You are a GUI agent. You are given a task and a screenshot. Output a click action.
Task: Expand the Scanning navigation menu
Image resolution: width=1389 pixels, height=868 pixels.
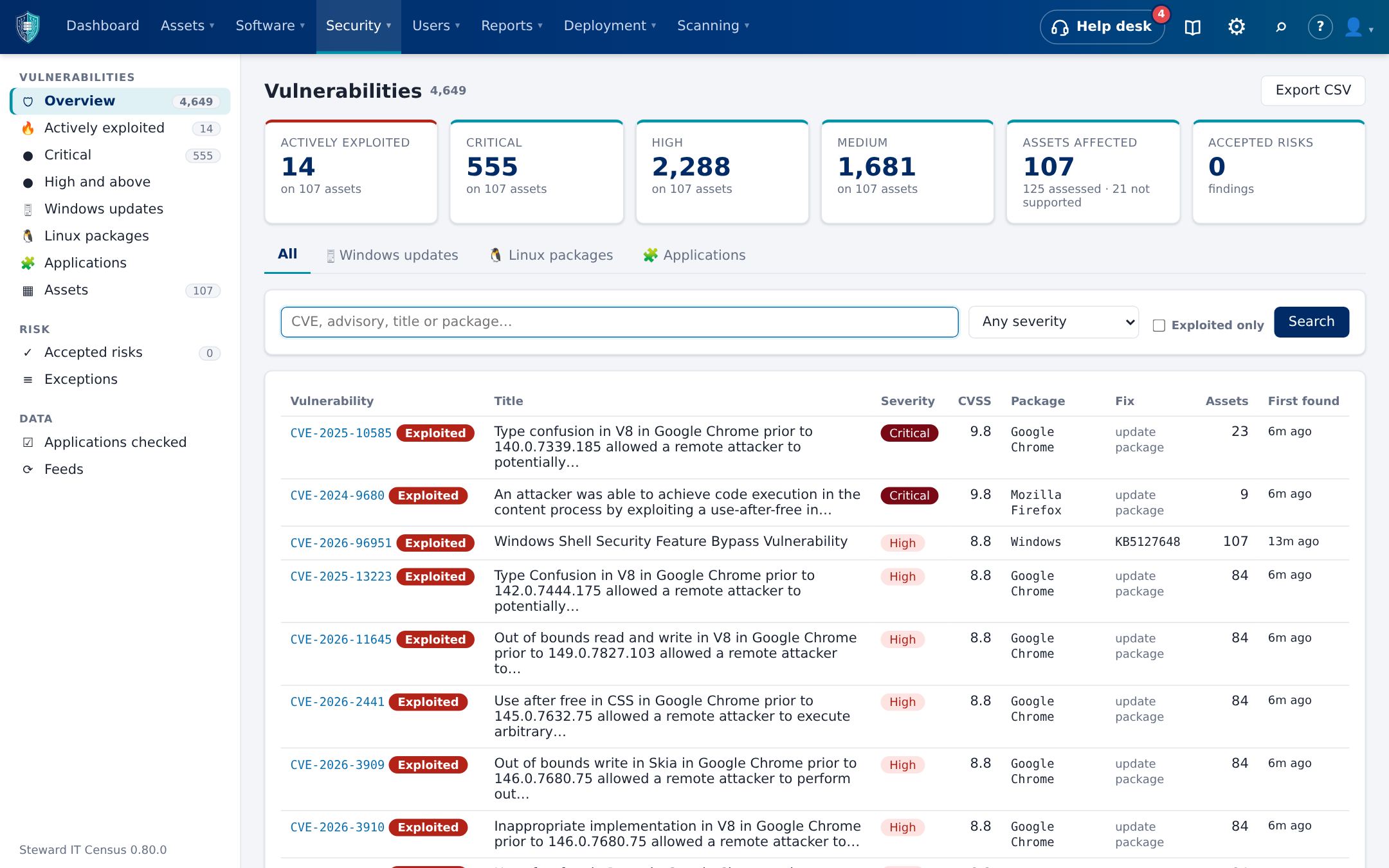click(x=713, y=26)
